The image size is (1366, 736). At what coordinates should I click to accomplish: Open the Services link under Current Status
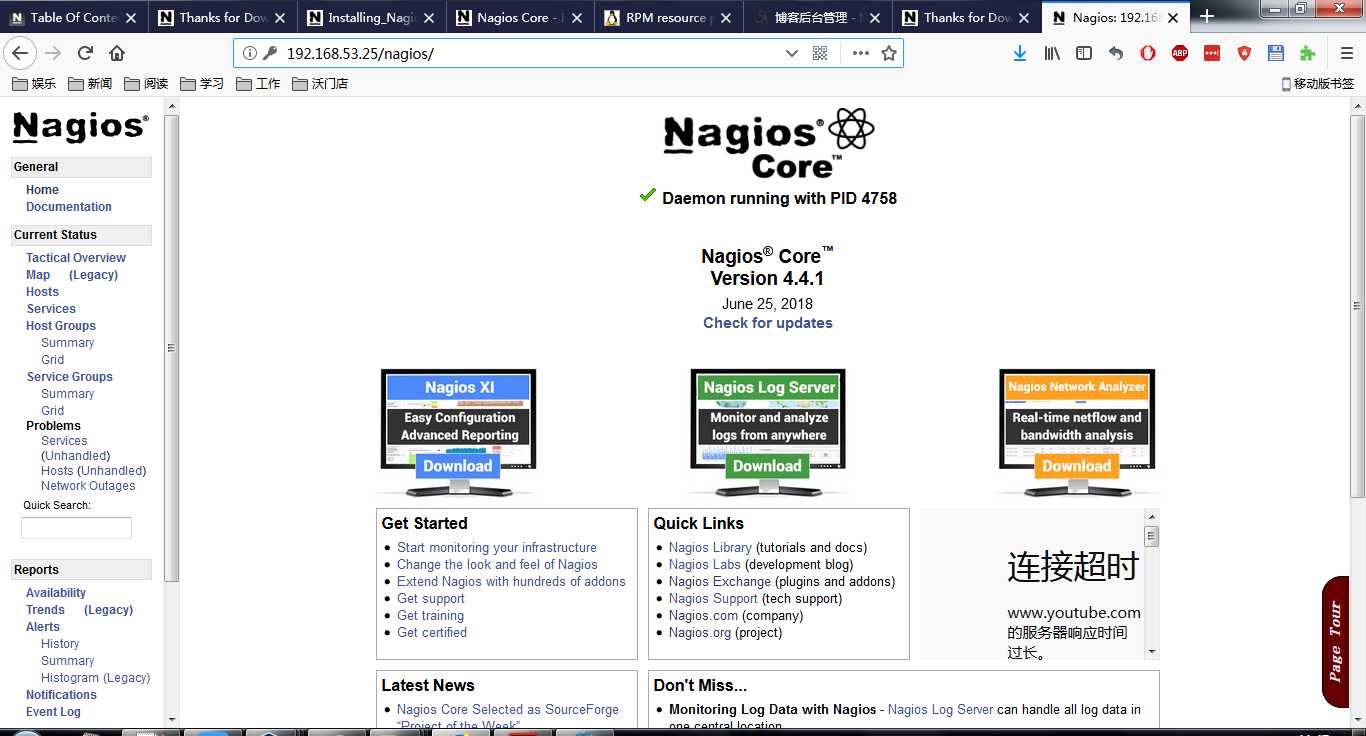click(x=51, y=309)
